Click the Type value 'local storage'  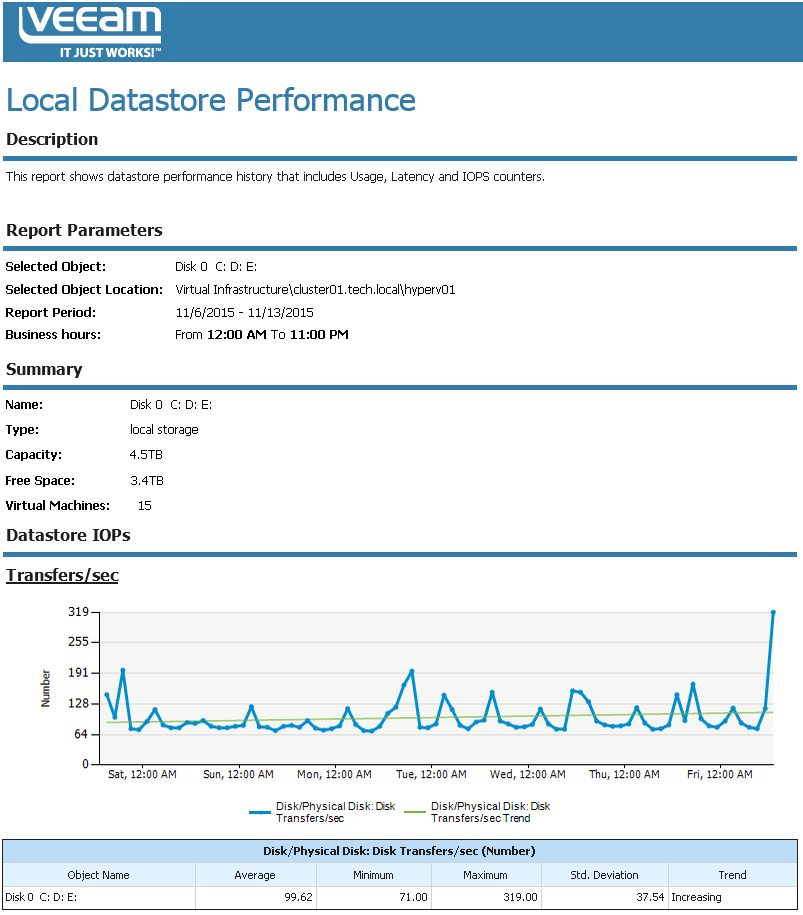click(x=164, y=430)
